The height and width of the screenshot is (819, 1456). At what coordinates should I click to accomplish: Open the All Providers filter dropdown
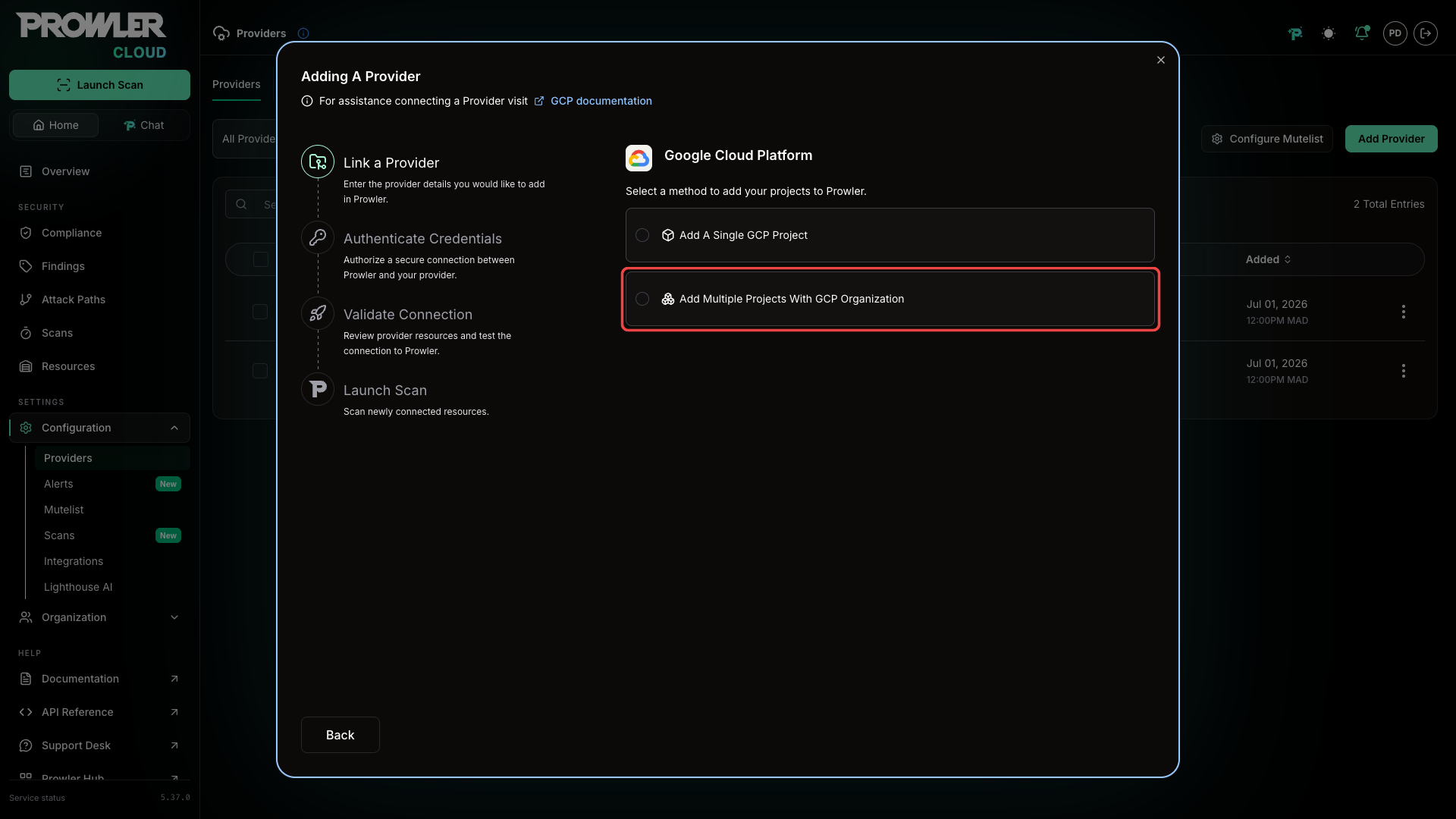click(245, 139)
